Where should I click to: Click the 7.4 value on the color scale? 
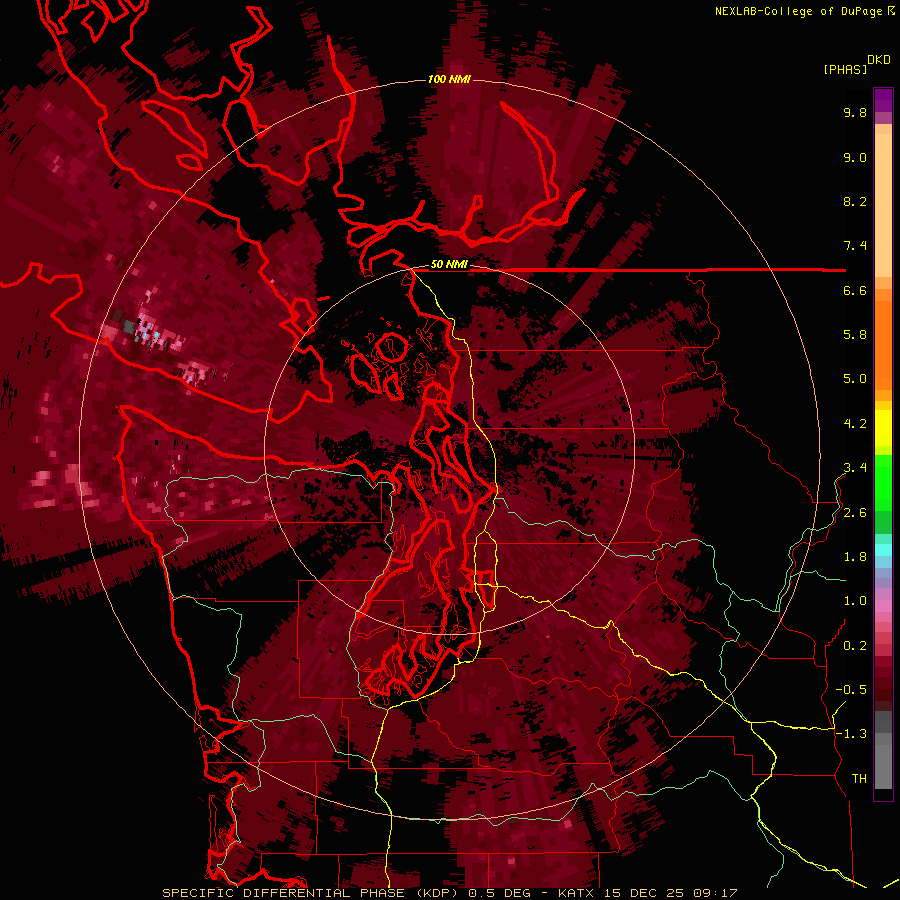855,246
